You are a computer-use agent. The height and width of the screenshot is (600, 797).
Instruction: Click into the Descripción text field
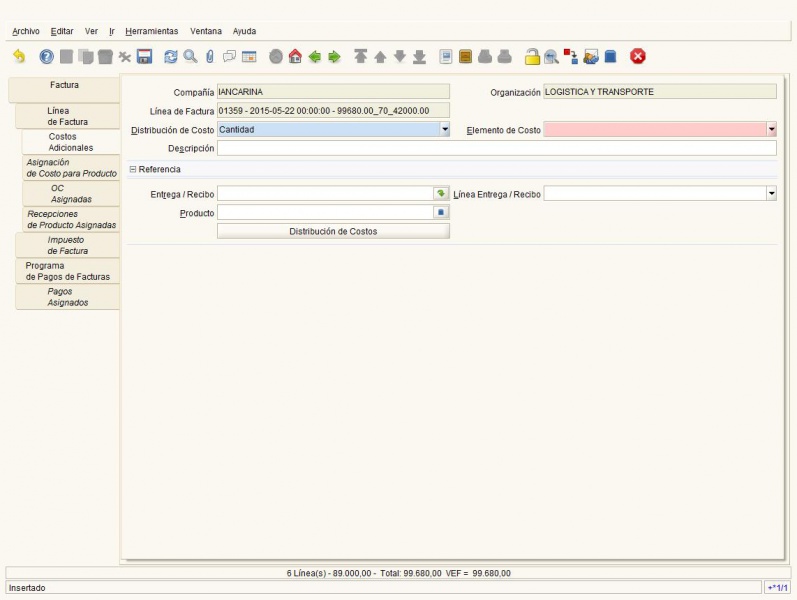point(496,148)
